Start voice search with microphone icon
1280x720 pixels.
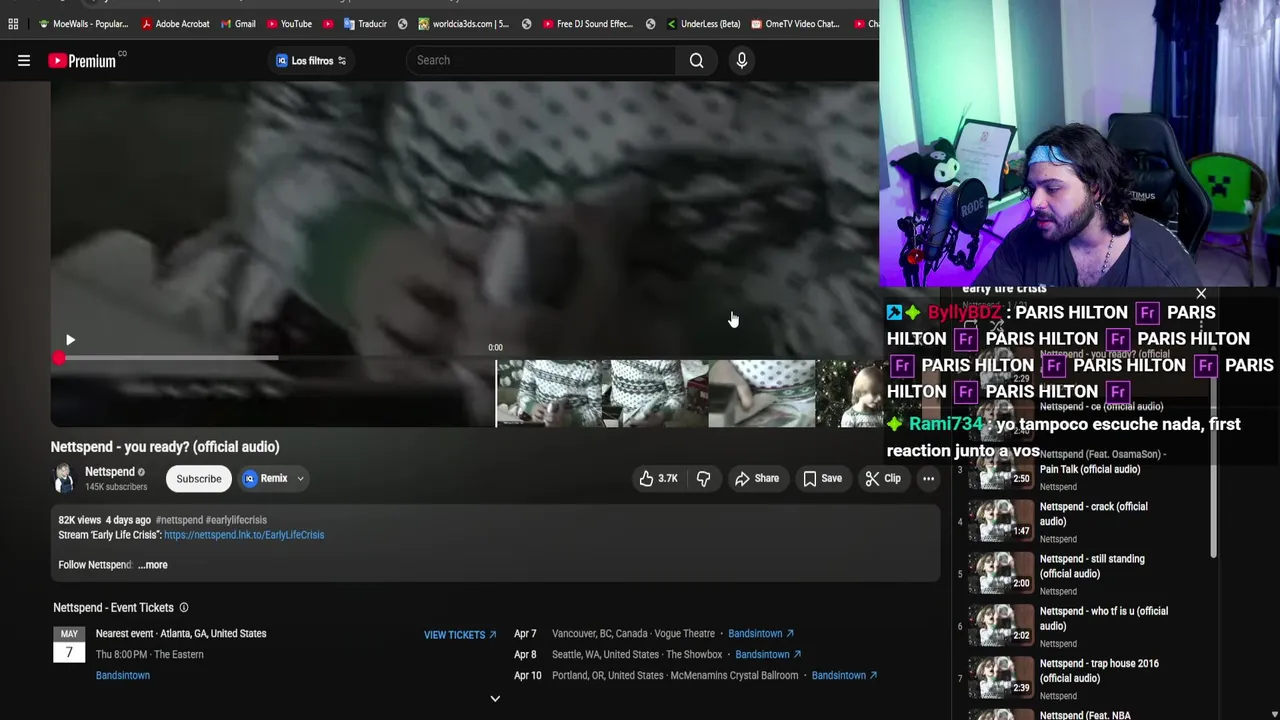(742, 60)
